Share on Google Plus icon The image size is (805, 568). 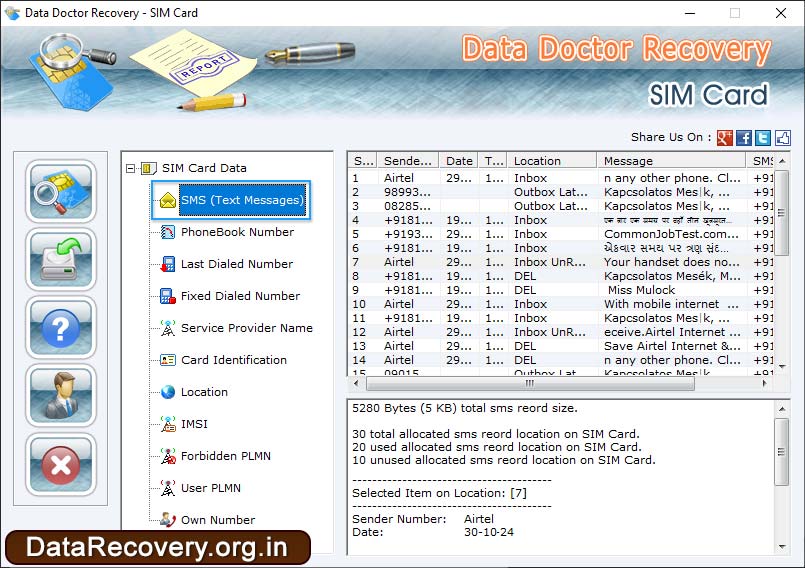point(724,138)
